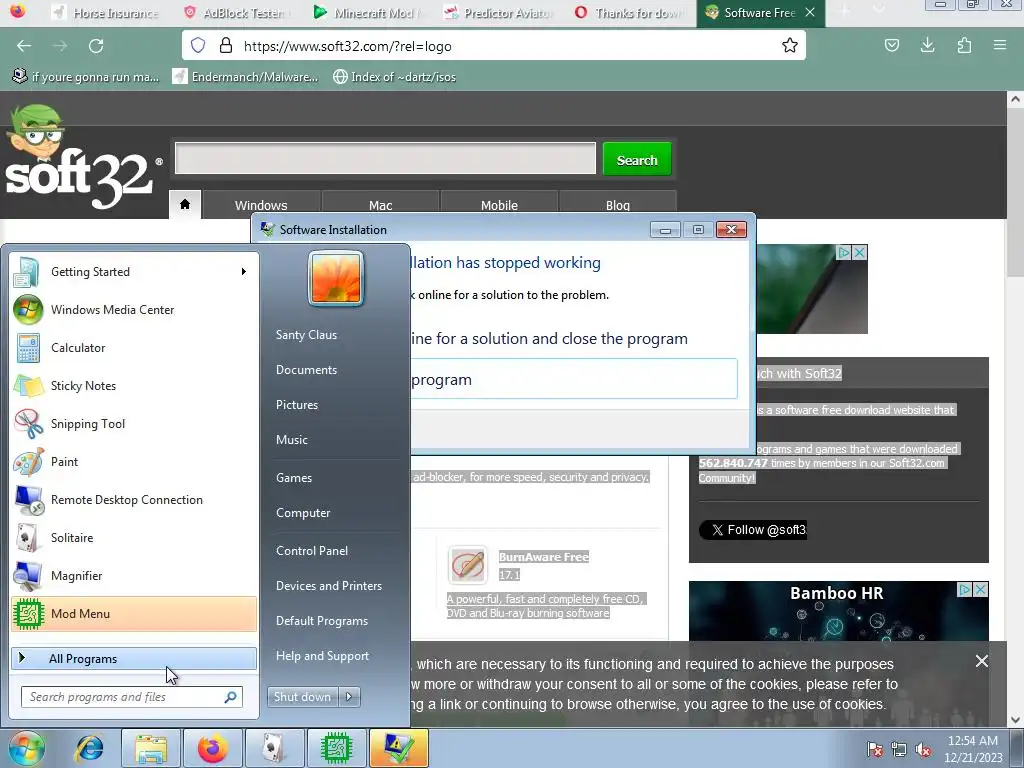1024x768 pixels.
Task: Click the Windows Start orb
Action: pyautogui.click(x=26, y=748)
